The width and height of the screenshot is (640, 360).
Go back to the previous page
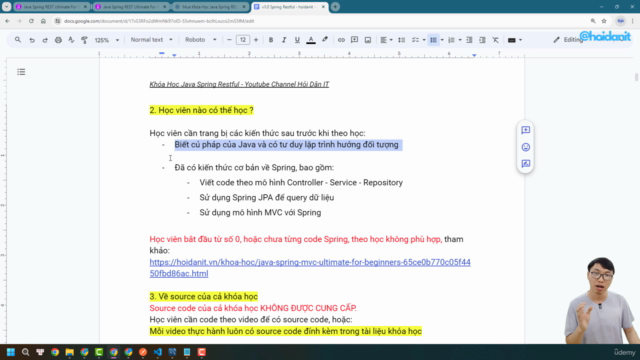tap(7, 21)
